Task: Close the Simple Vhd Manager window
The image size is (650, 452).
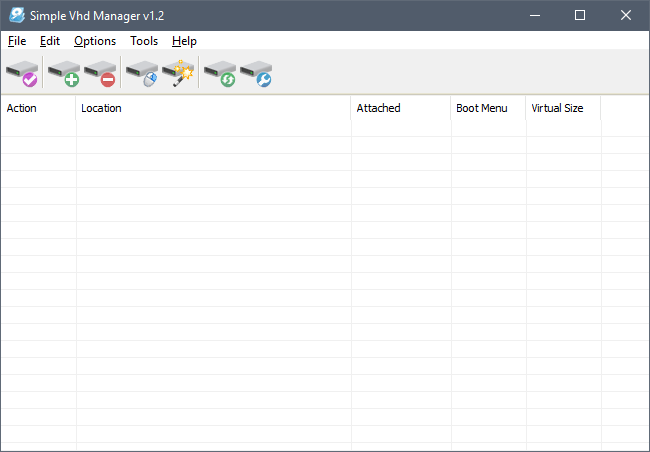Action: [626, 15]
